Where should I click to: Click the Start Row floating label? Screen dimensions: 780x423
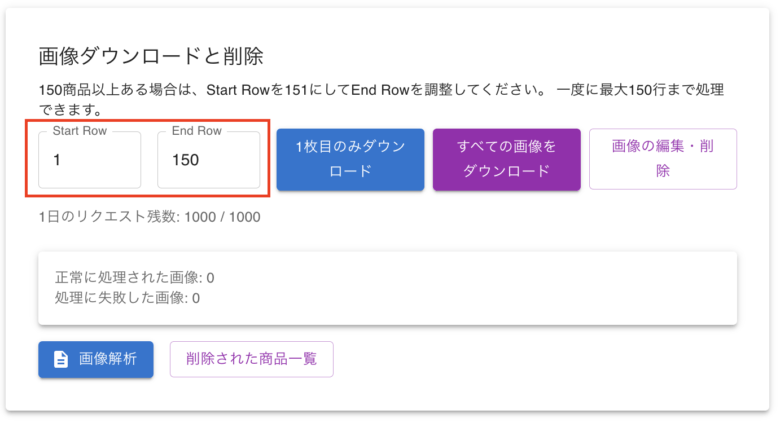80,131
